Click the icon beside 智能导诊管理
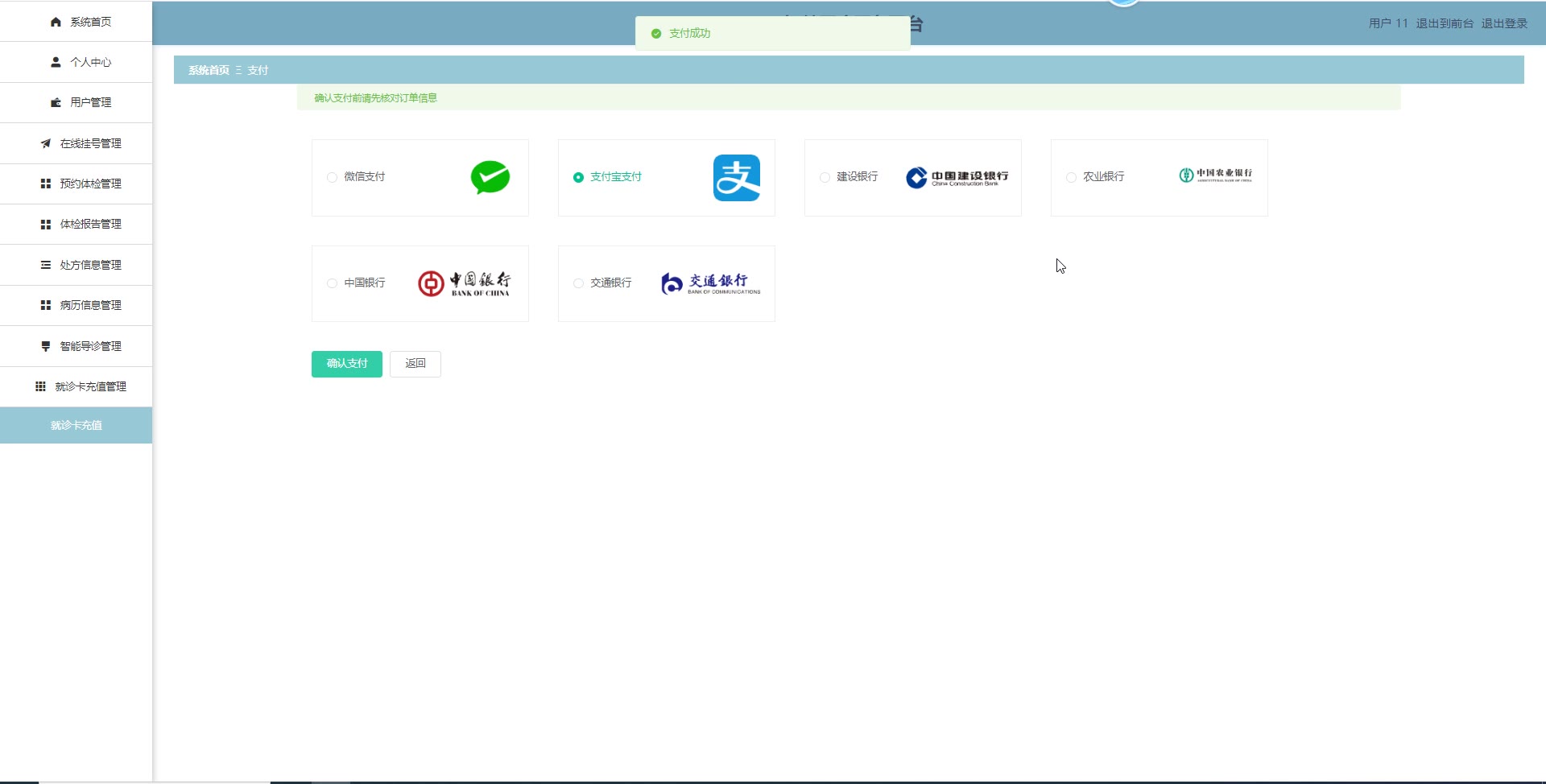Viewport: 1546px width, 784px height. tap(46, 346)
